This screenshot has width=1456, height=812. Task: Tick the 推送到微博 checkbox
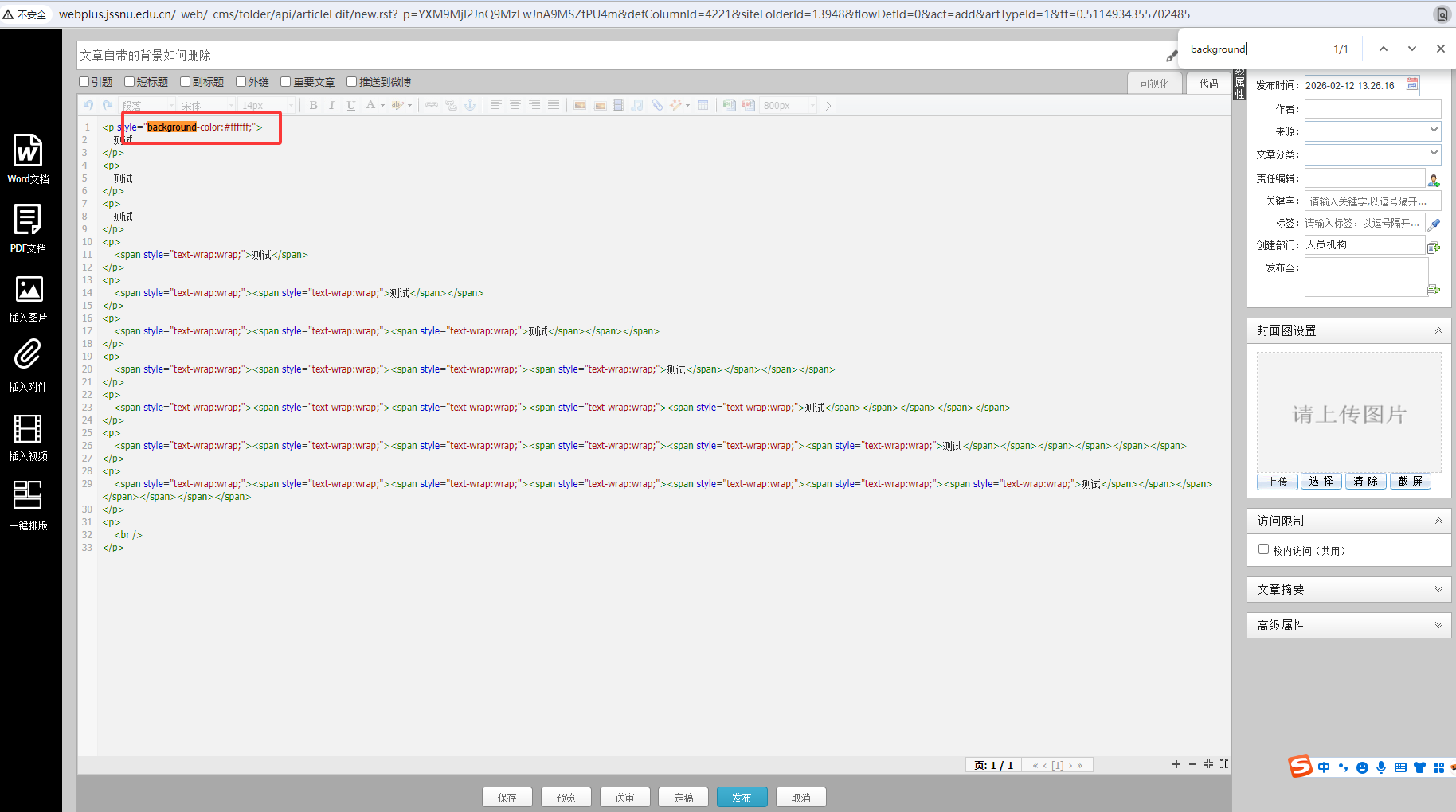351,82
